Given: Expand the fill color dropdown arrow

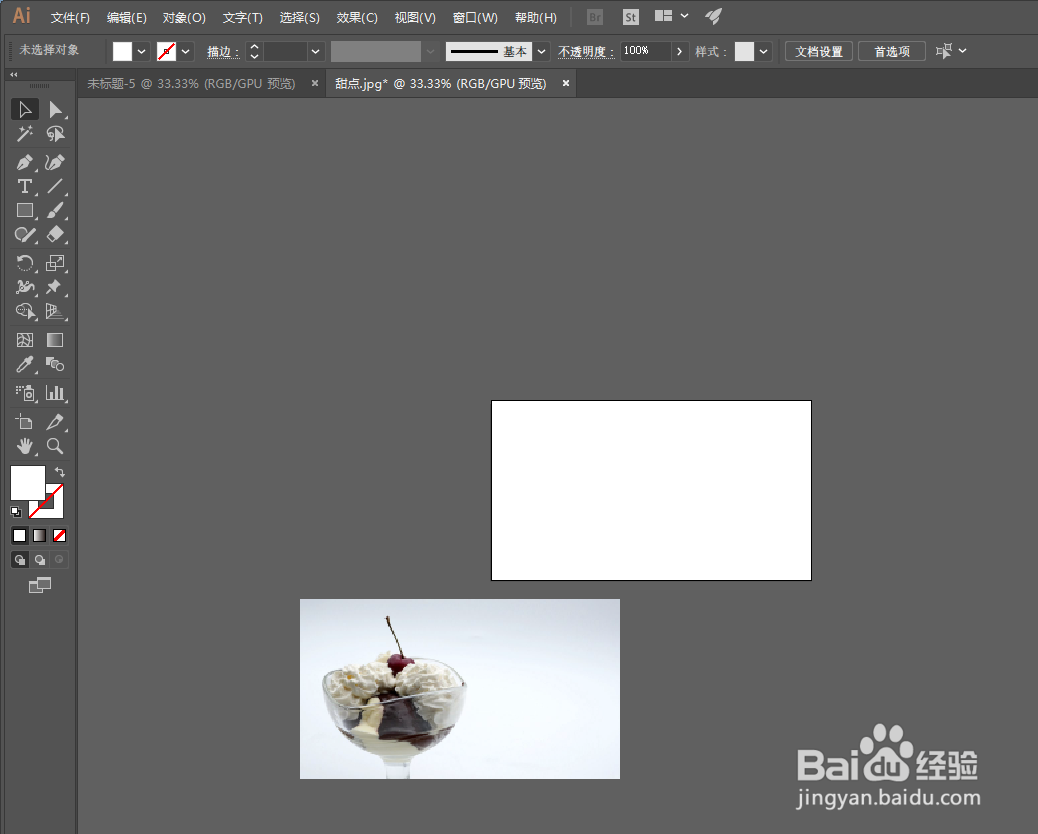Looking at the screenshot, I should [x=142, y=51].
